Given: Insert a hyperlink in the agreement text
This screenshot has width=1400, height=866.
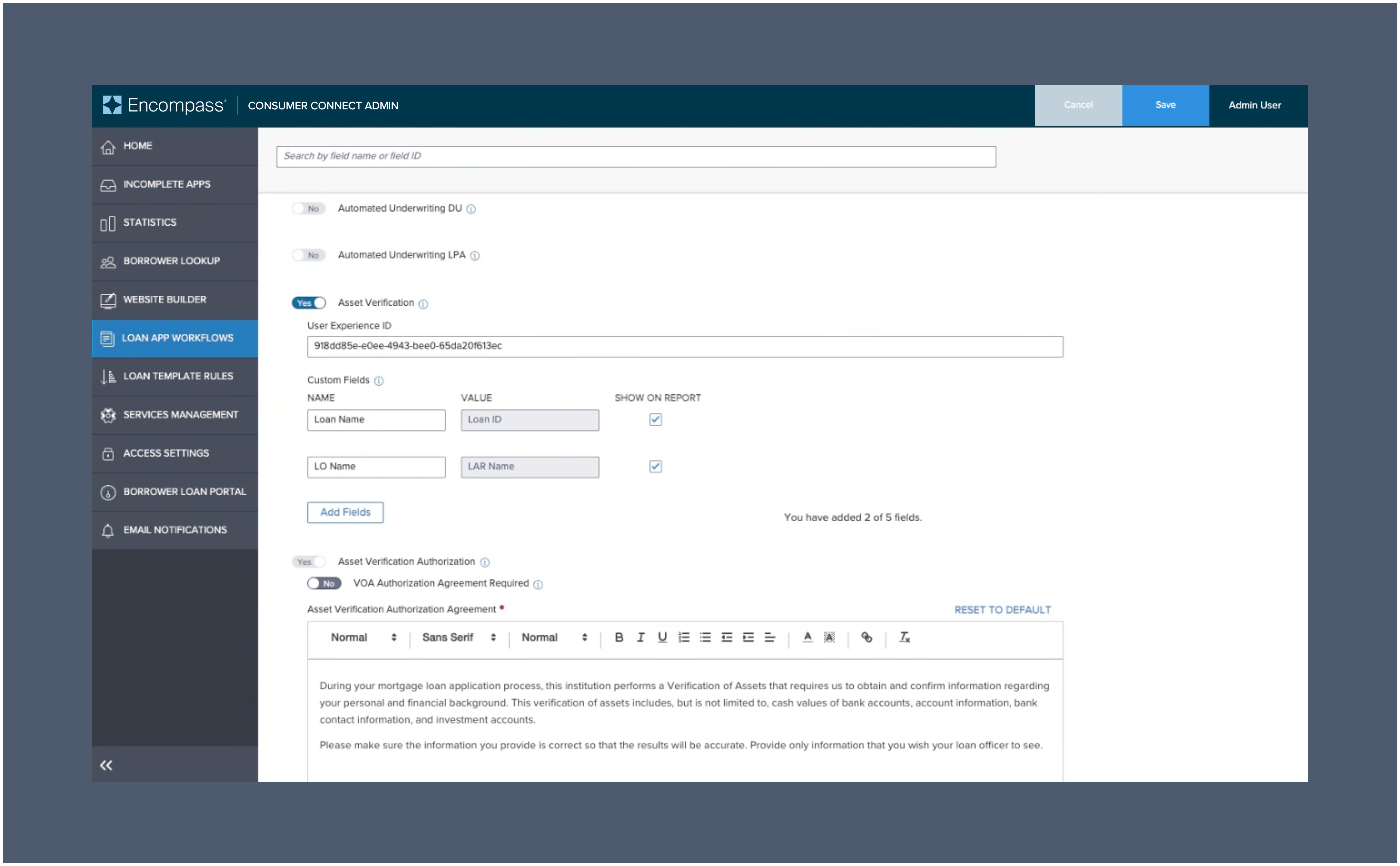Looking at the screenshot, I should click(x=867, y=637).
